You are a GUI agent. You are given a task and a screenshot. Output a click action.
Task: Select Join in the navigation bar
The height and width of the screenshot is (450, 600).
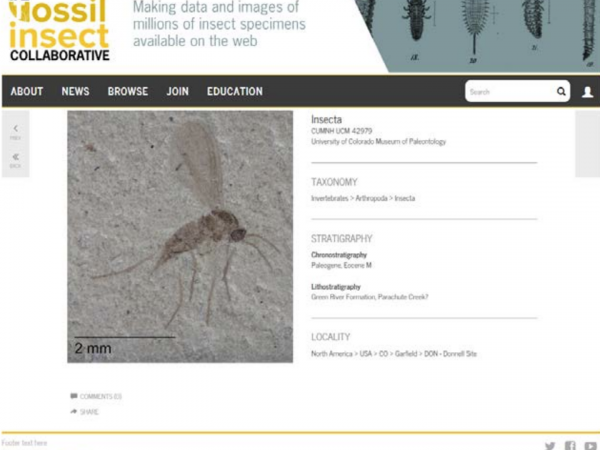[x=177, y=91]
